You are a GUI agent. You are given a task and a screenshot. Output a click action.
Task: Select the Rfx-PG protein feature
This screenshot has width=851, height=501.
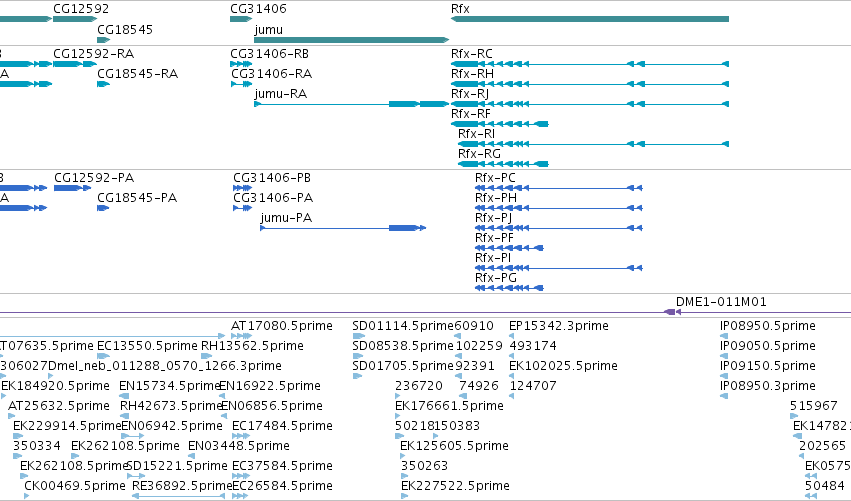pos(509,288)
